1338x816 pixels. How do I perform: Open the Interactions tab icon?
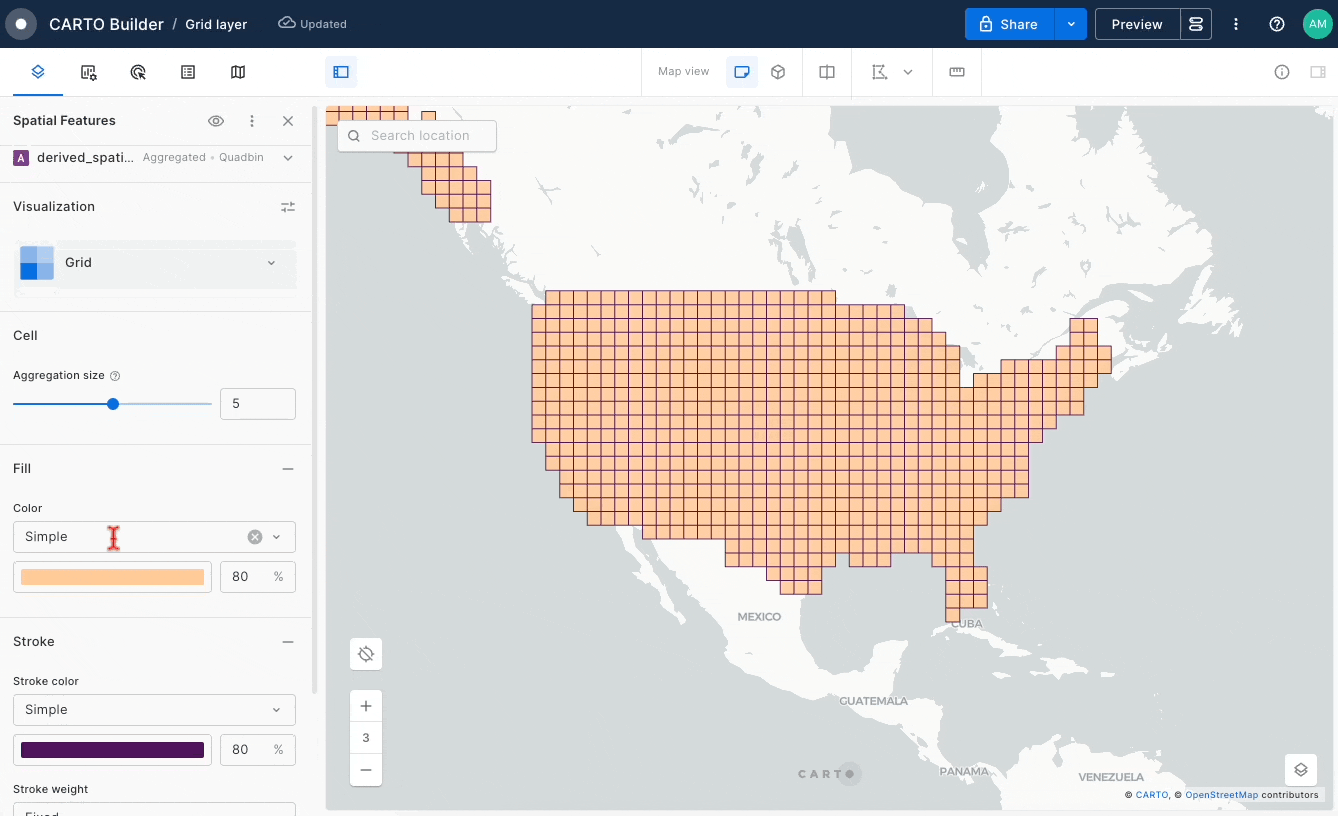[x=138, y=72]
